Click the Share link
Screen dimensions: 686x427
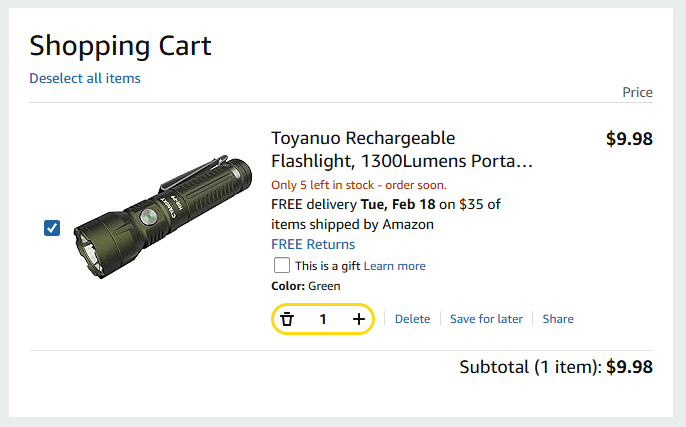pyautogui.click(x=558, y=319)
